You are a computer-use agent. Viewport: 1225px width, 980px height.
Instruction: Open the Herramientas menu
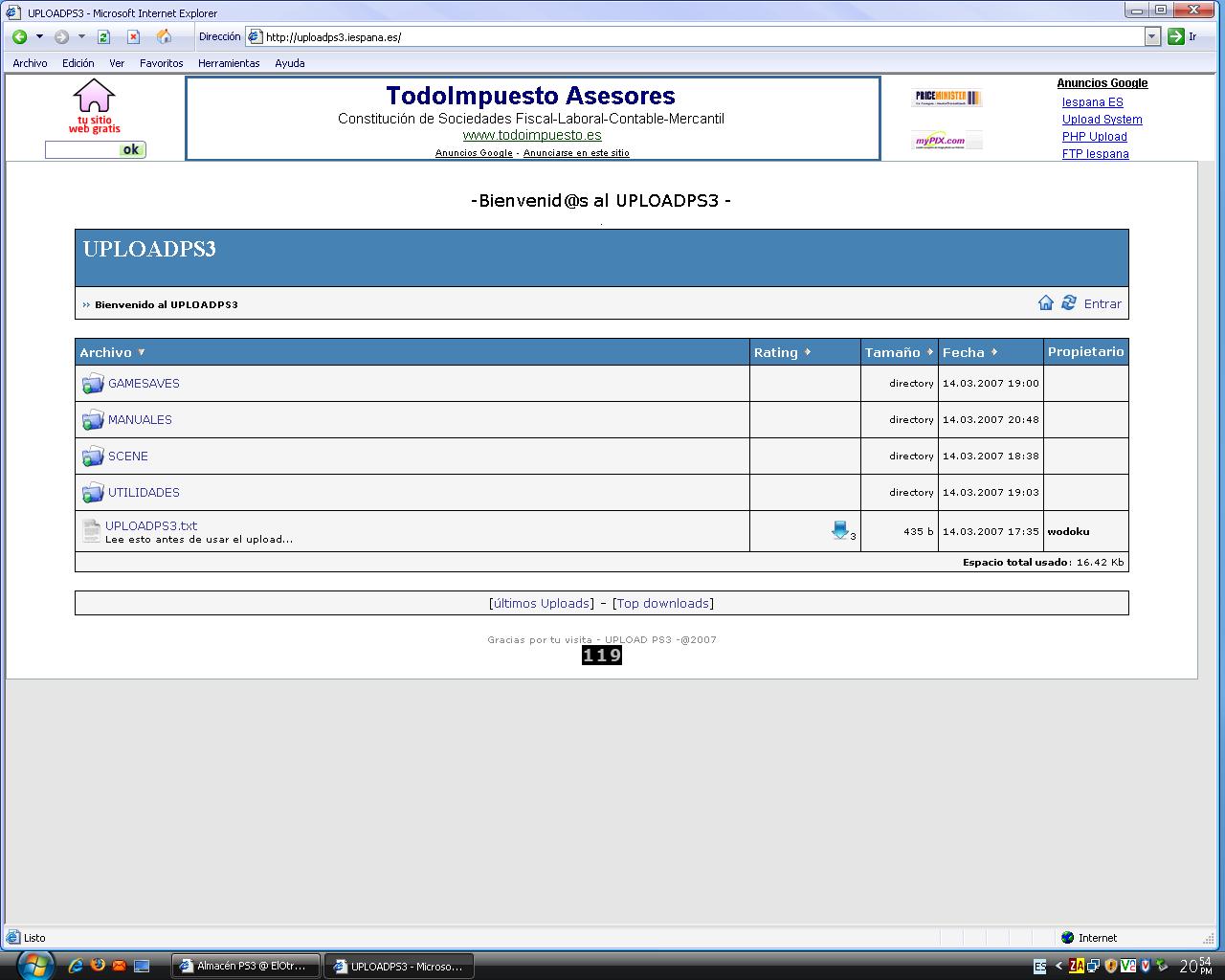tap(229, 63)
